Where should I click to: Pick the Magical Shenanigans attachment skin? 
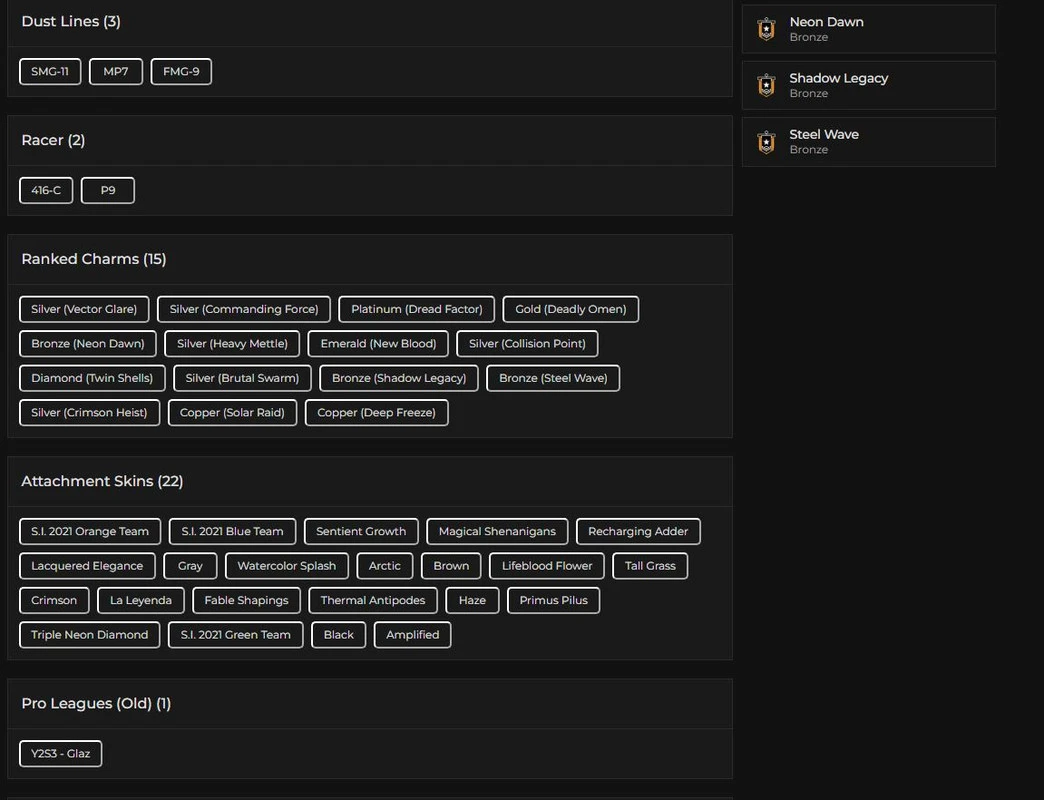click(497, 531)
